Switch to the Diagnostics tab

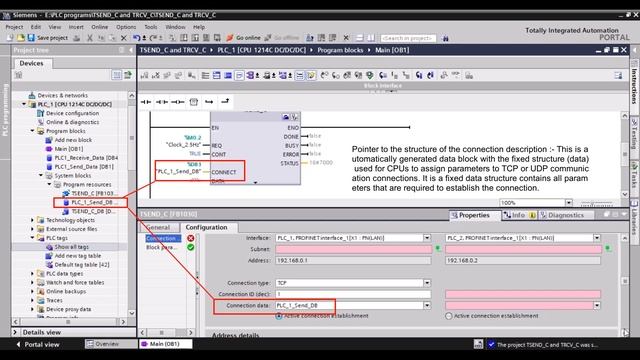point(566,215)
